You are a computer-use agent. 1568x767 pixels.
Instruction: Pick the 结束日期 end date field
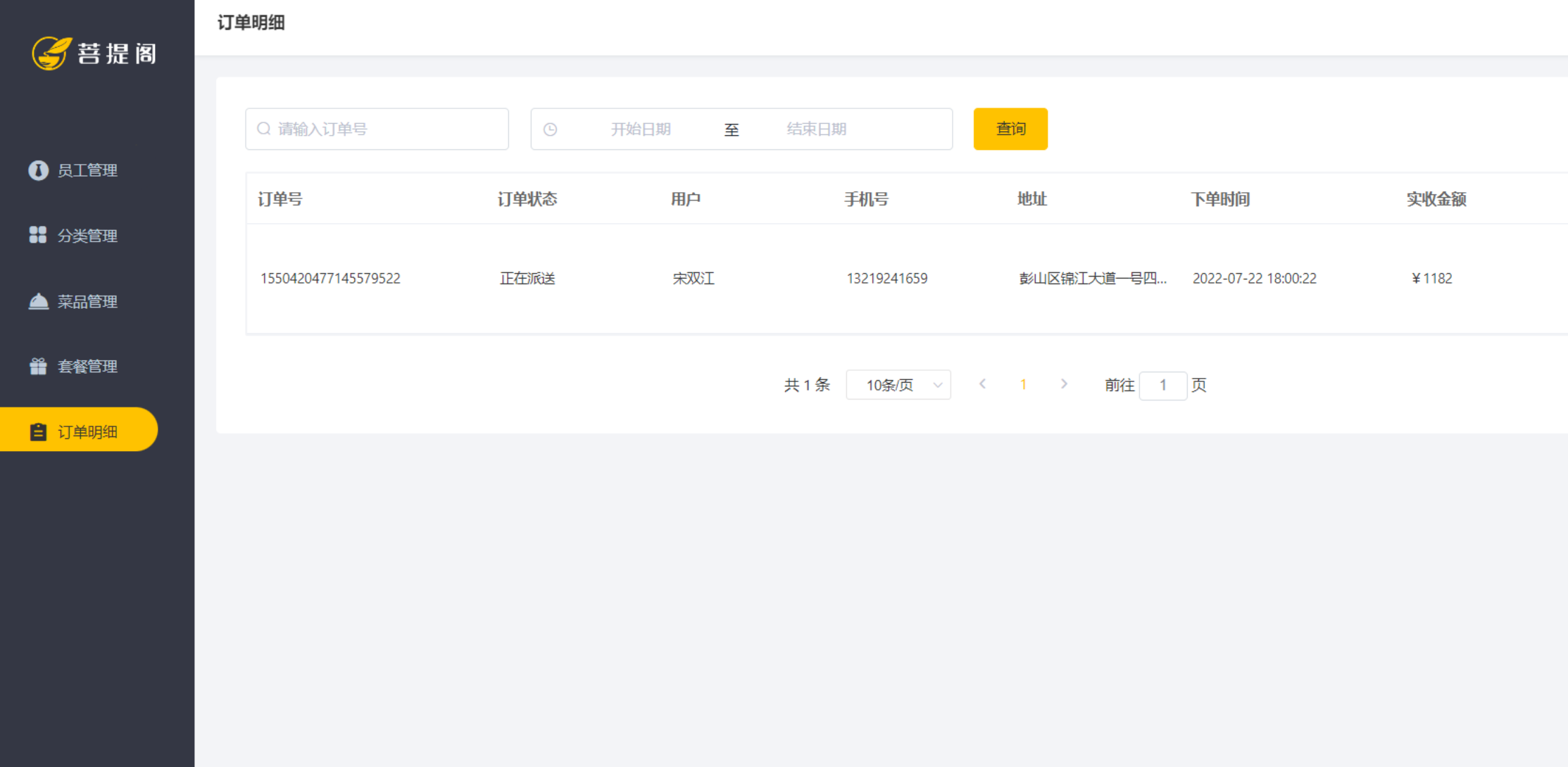click(x=817, y=129)
